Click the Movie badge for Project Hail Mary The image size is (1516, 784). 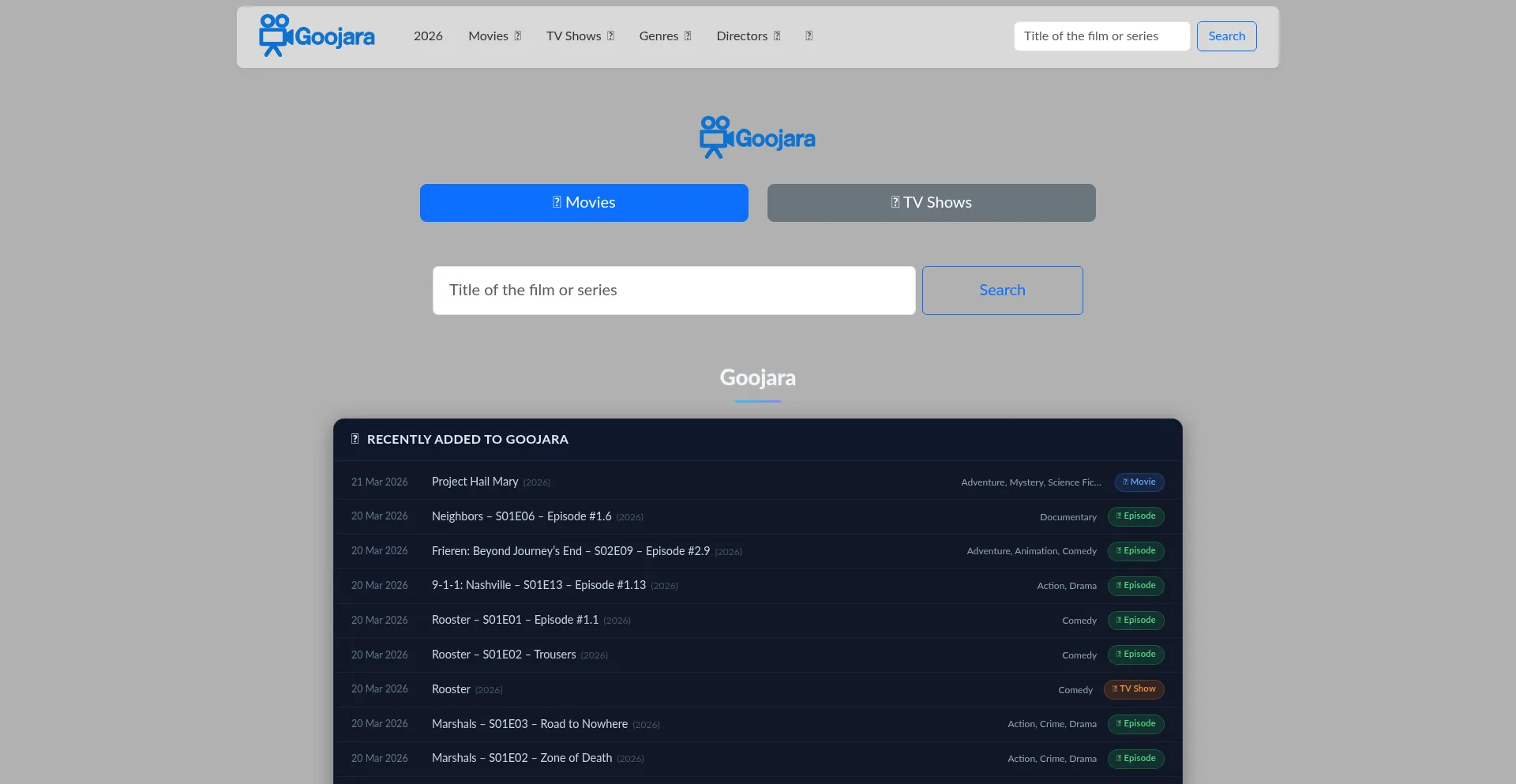[1139, 482]
